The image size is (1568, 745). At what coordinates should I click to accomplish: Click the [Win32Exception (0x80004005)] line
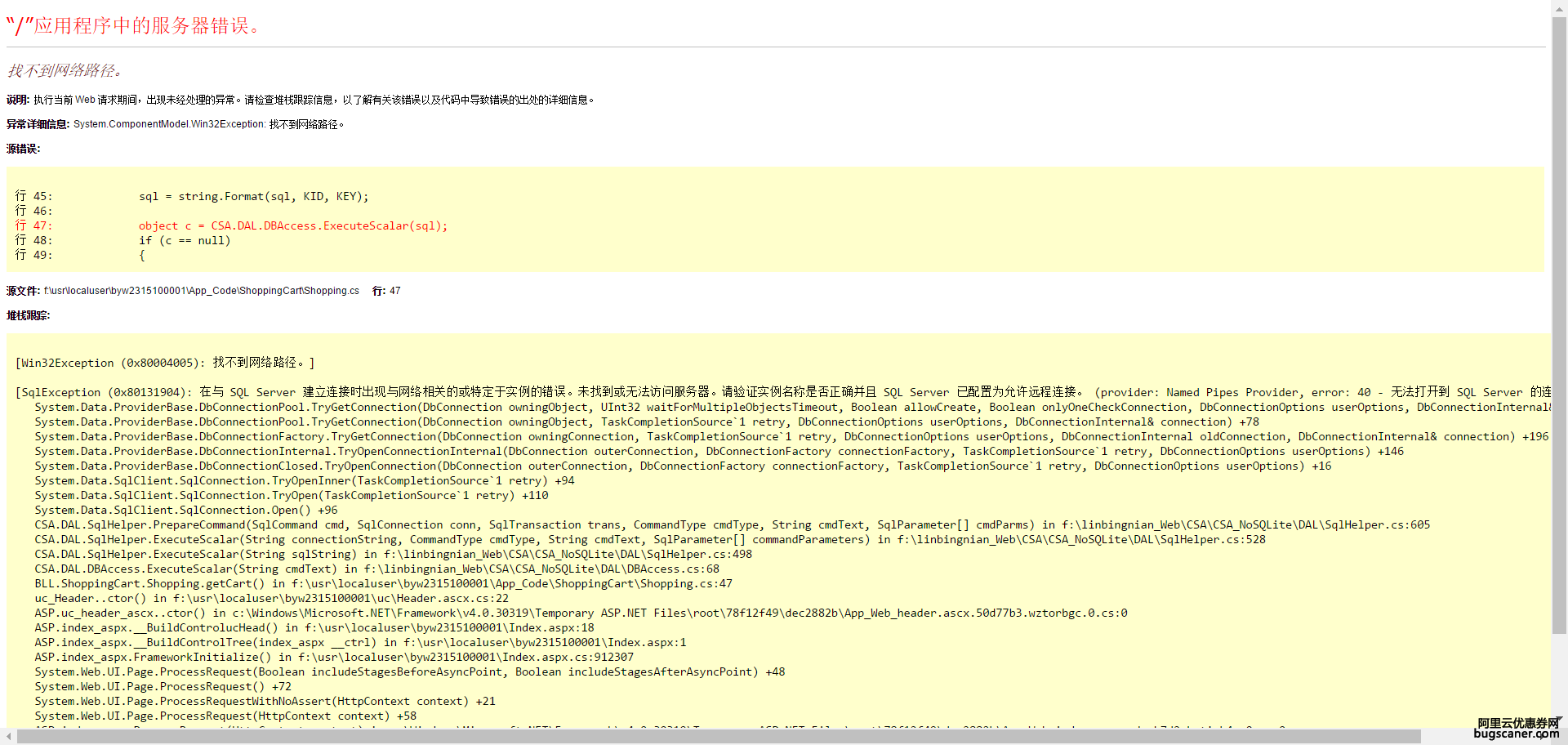pyautogui.click(x=165, y=363)
